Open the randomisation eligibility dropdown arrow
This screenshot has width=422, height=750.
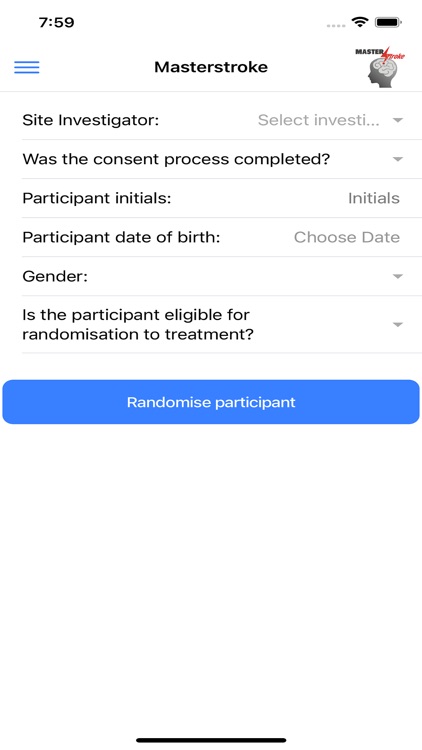[x=398, y=324]
